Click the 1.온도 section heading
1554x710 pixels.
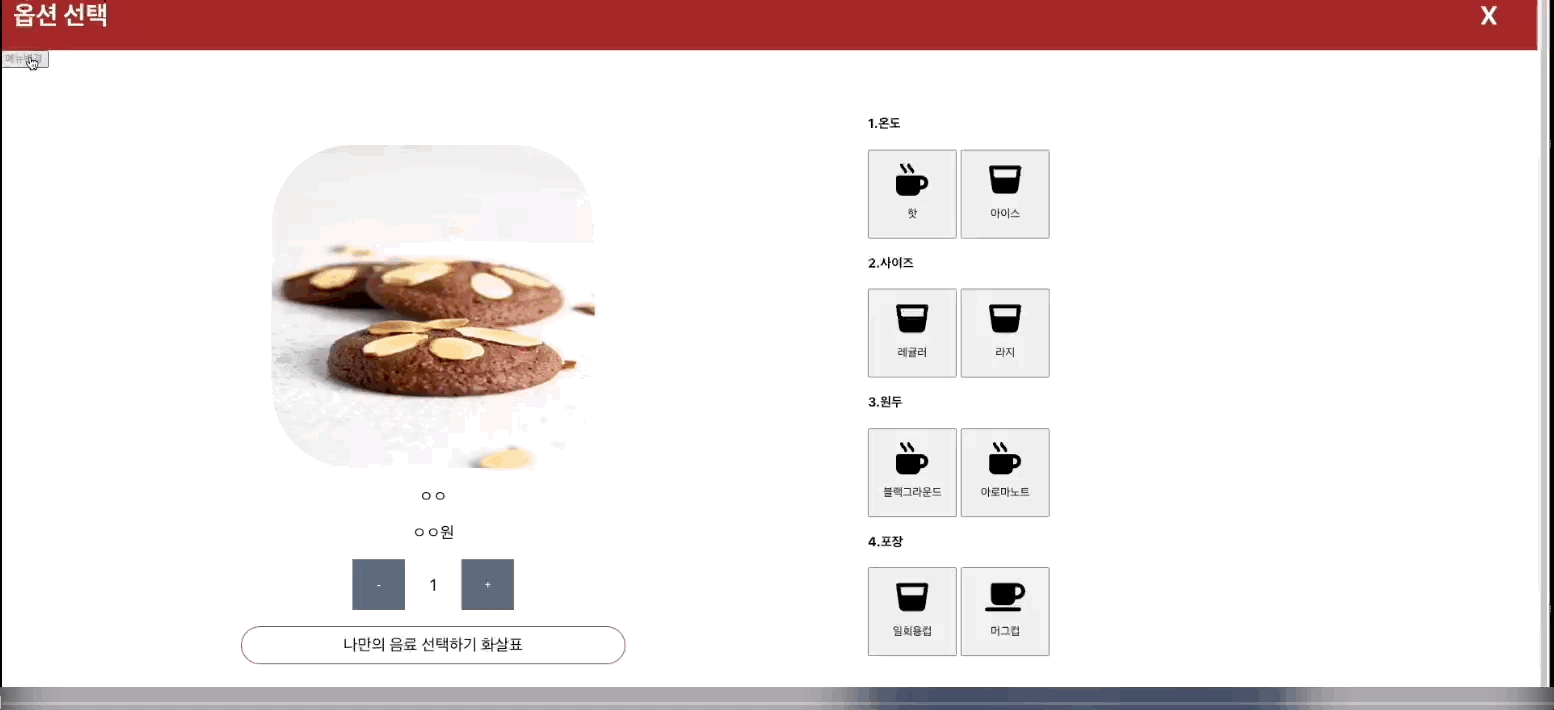[x=884, y=124]
